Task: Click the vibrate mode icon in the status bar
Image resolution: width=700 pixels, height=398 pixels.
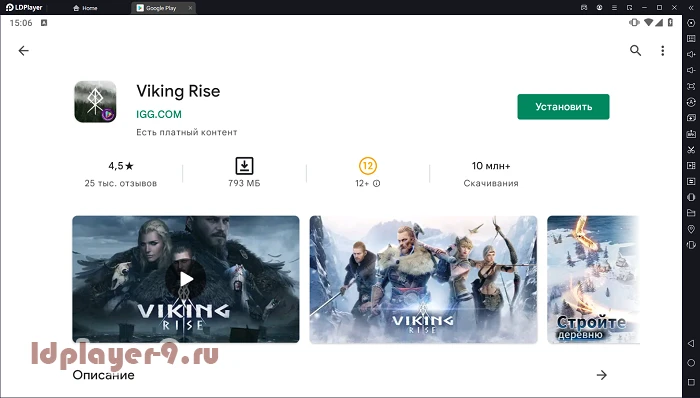Action: pyautogui.click(x=634, y=22)
